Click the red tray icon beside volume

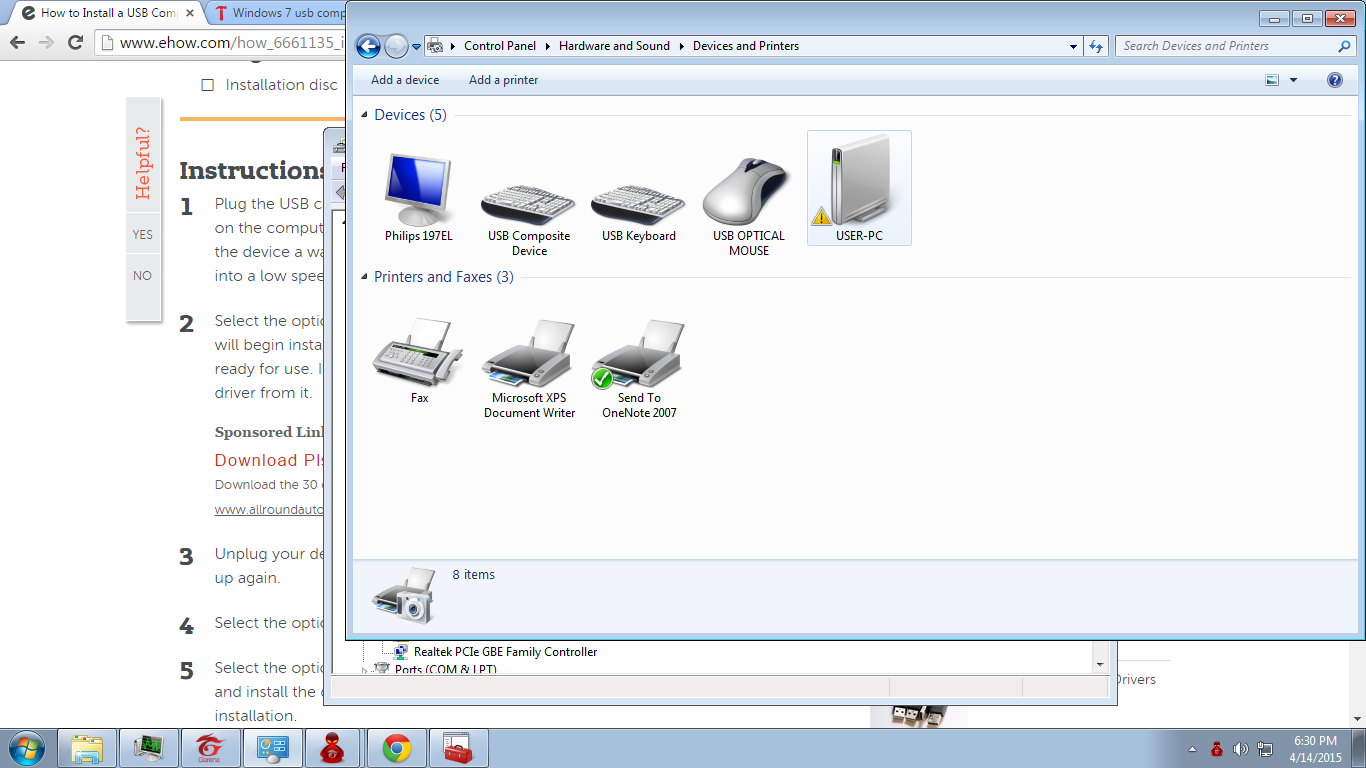[1217, 749]
